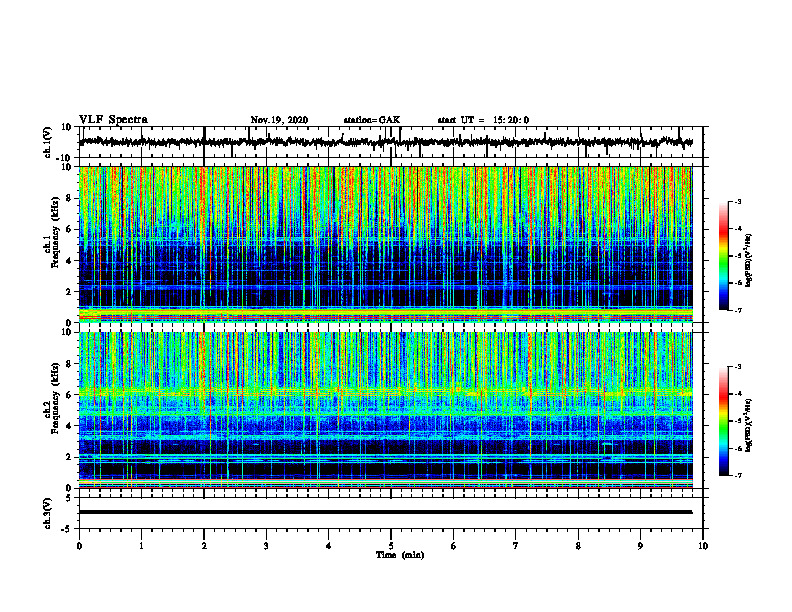Click the "VLF Spectra" plot title
Viewport: 792px width, 612px height.
[x=113, y=120]
